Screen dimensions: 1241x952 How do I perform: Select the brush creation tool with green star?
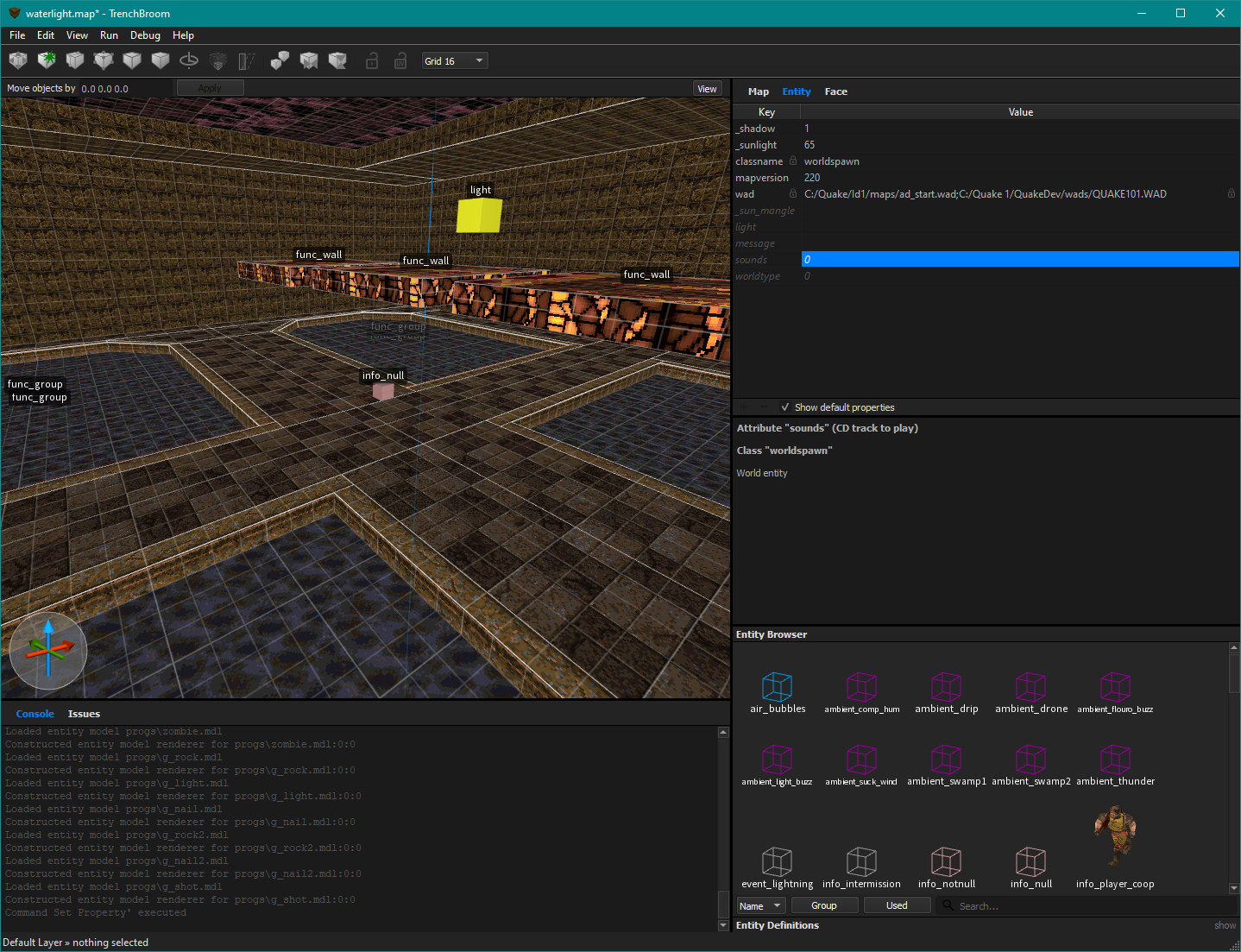(x=47, y=60)
